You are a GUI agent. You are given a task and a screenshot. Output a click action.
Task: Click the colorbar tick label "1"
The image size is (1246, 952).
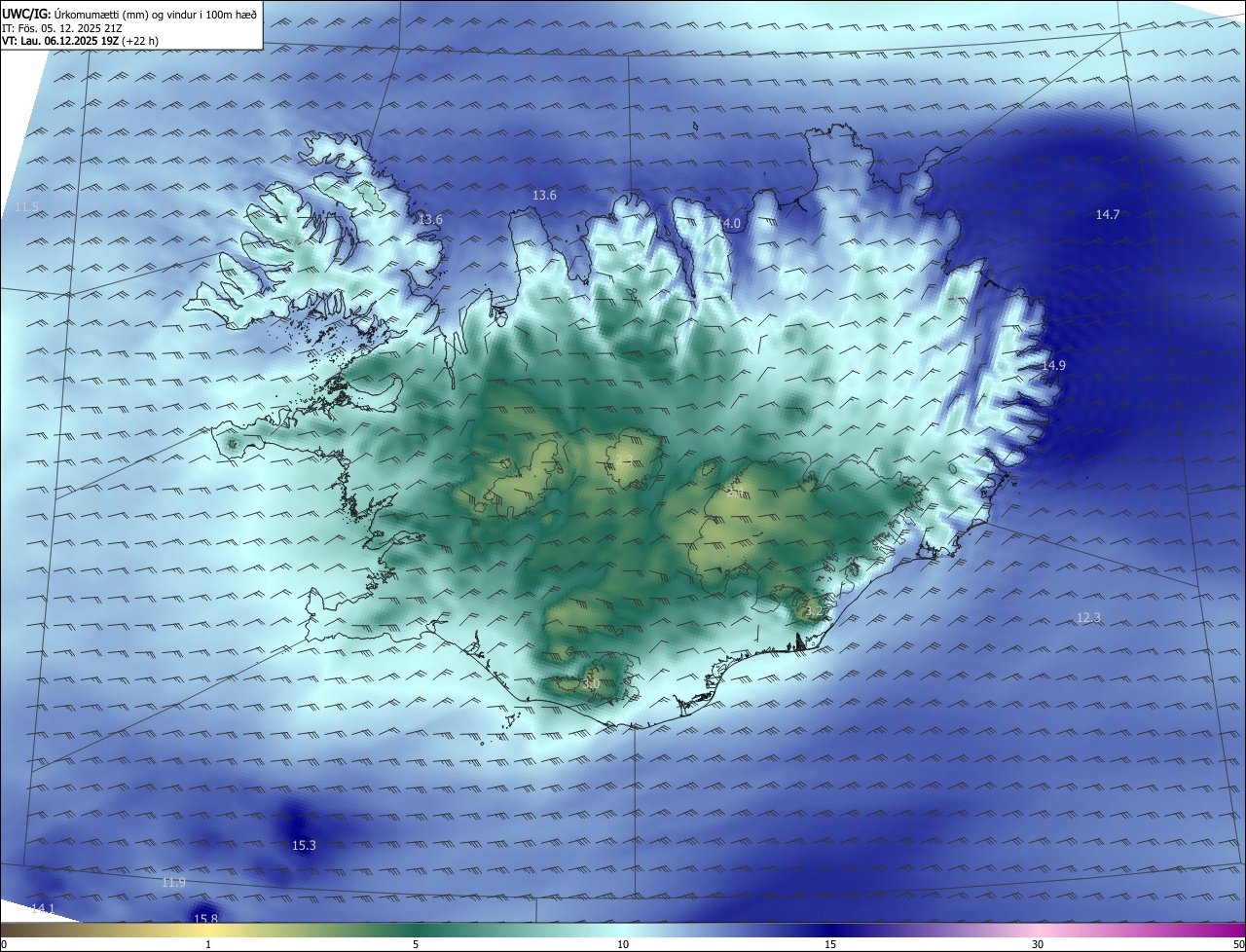(208, 944)
